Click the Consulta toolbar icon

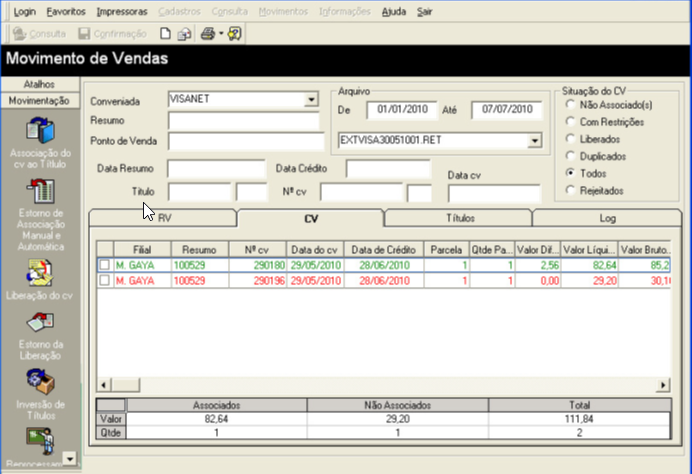point(20,34)
